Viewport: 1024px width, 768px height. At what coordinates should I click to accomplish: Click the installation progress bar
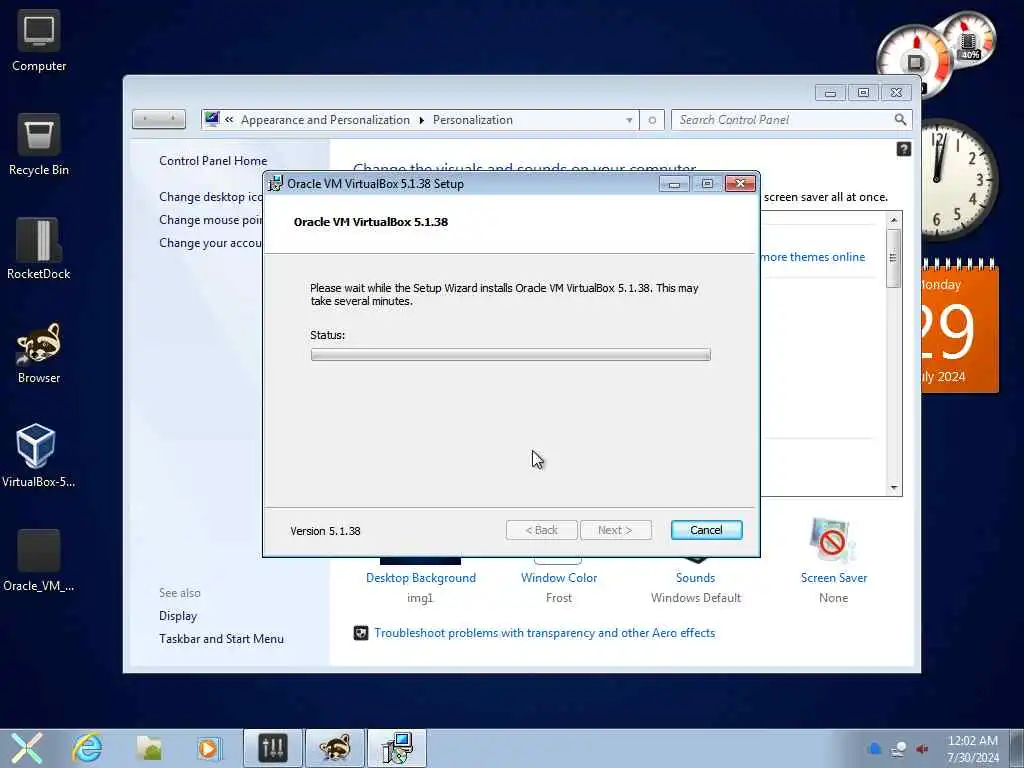[511, 355]
